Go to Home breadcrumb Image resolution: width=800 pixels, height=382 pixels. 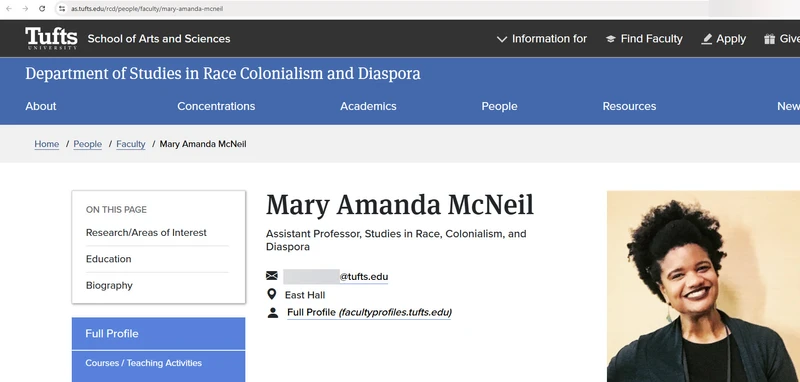[46, 144]
